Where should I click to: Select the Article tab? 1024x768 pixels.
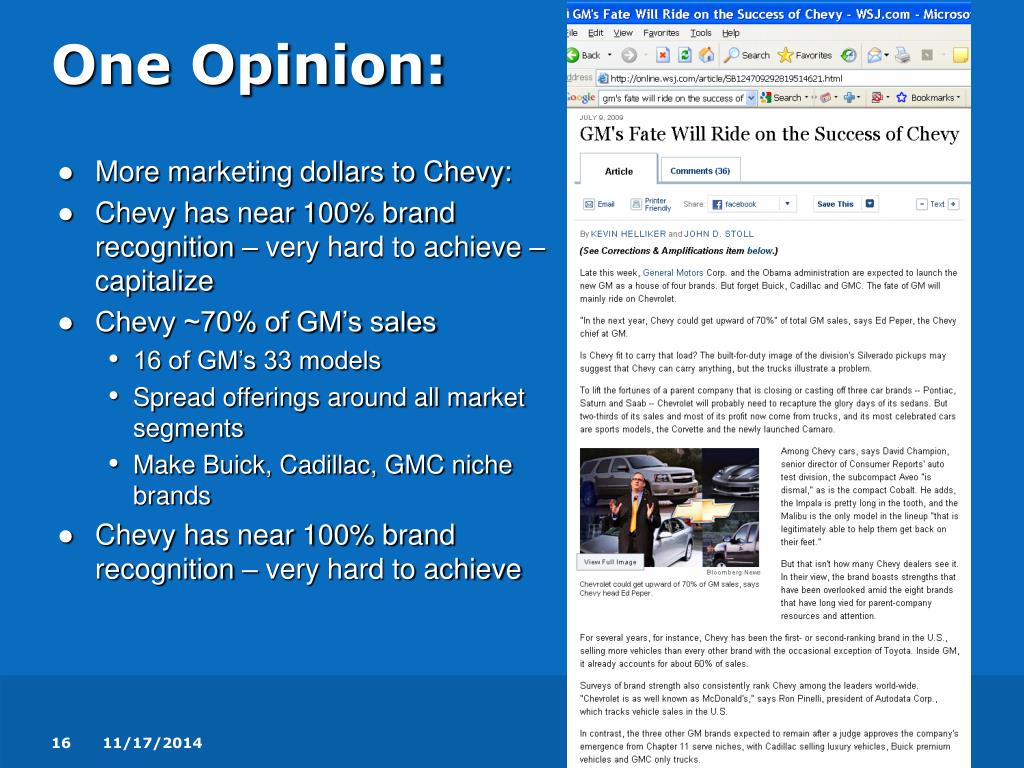pos(618,171)
